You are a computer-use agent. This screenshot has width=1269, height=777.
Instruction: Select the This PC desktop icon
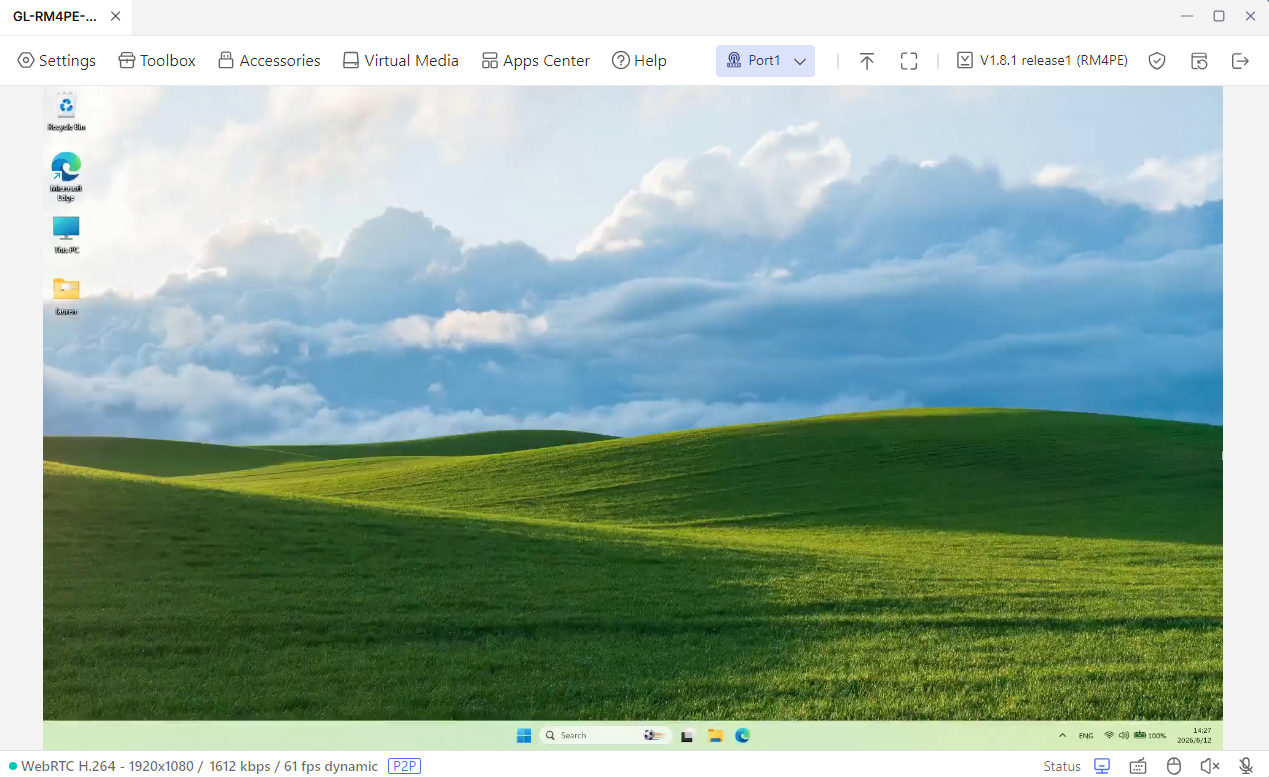pos(66,235)
